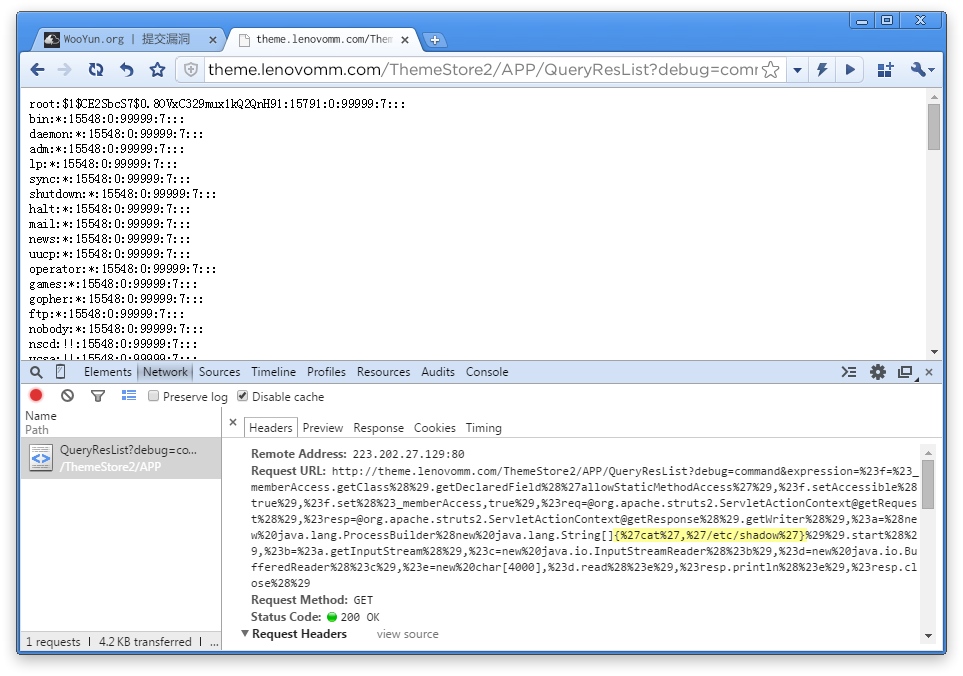
Task: Select the QueryResList request row
Action: click(x=121, y=458)
